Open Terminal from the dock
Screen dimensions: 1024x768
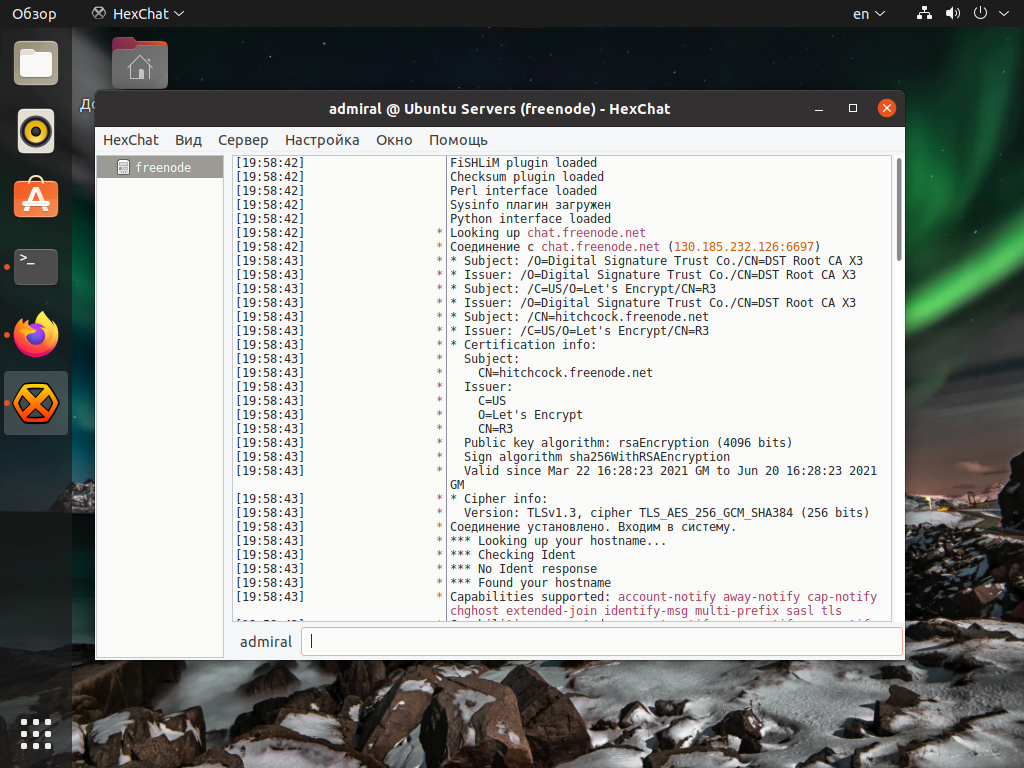click(x=36, y=266)
